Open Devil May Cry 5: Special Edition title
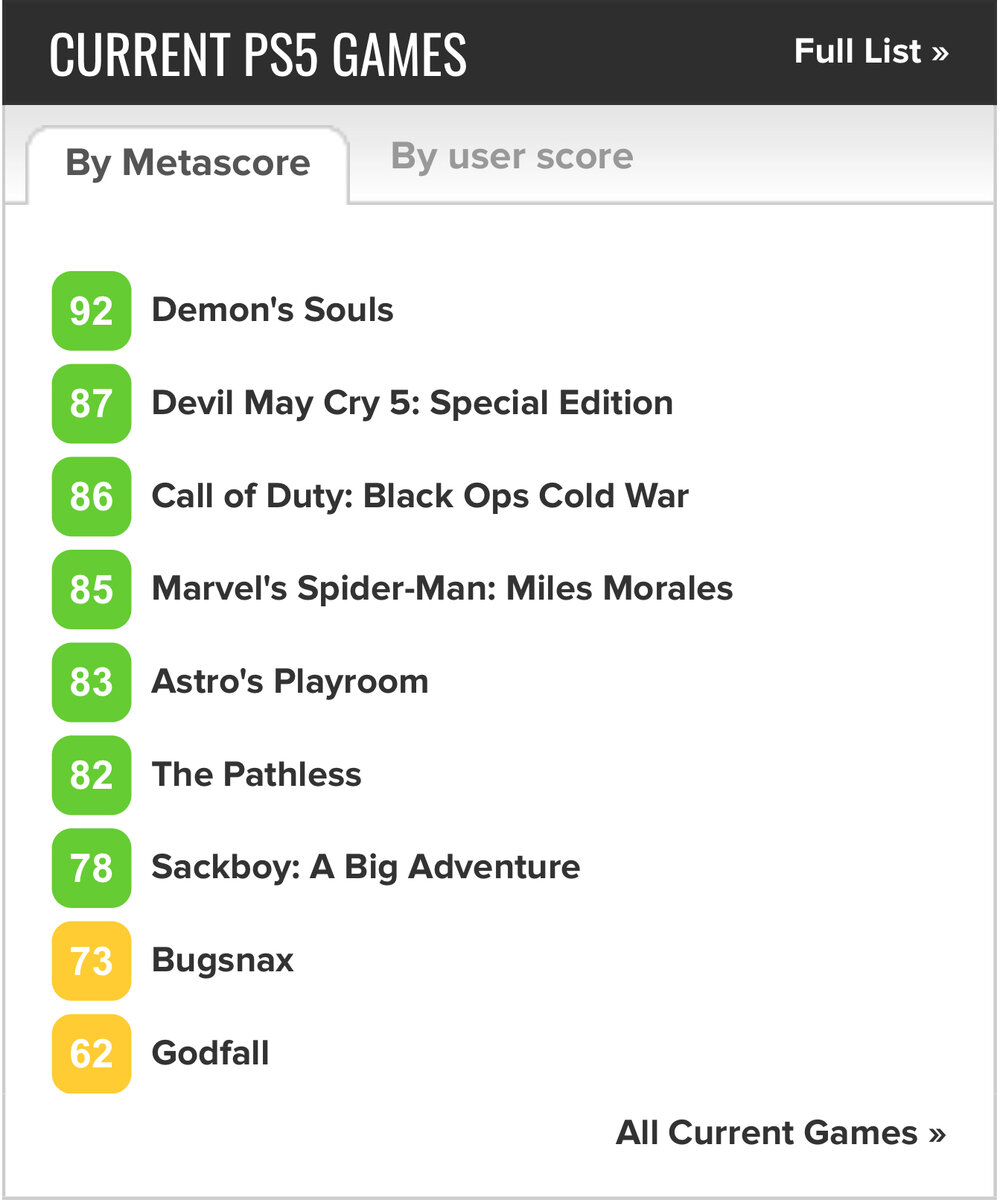This screenshot has width=1000, height=1200. [412, 403]
